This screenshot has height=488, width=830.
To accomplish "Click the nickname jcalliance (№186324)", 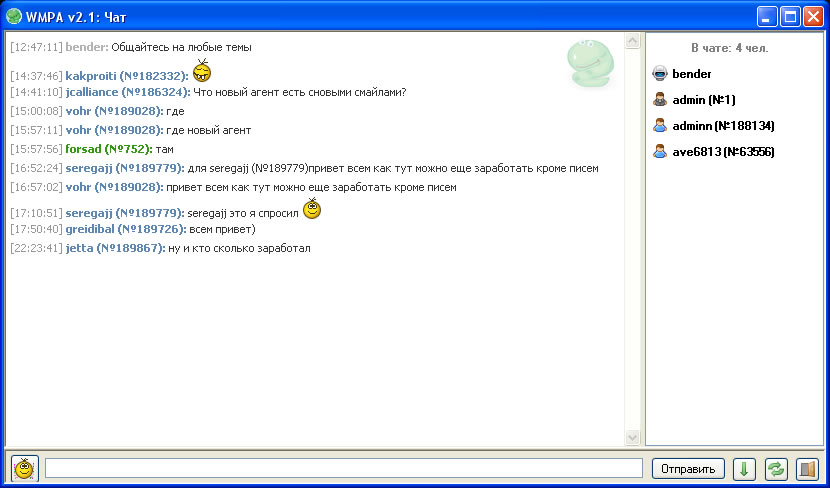I will (x=128, y=92).
